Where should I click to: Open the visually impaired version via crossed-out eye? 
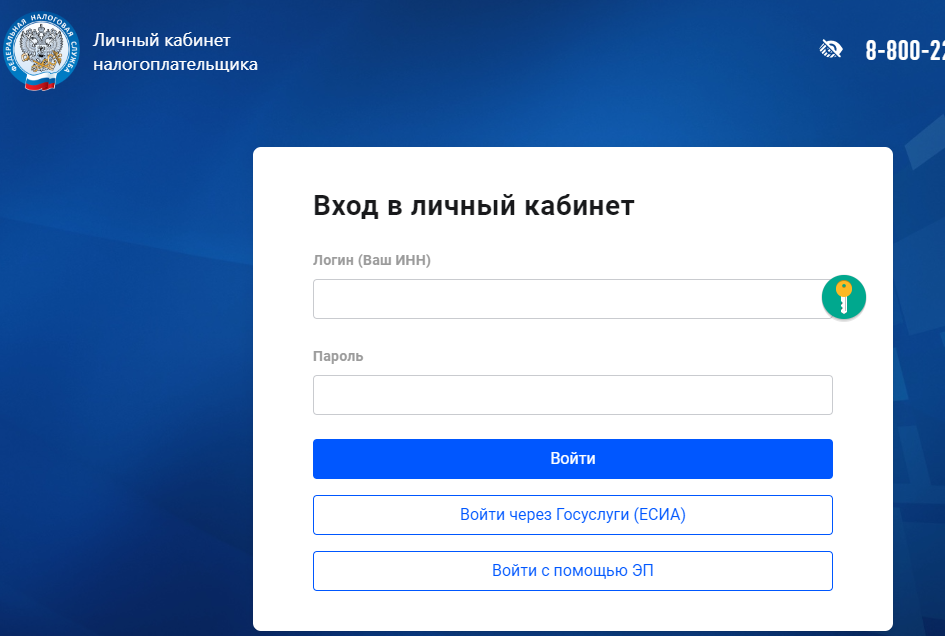point(830,49)
